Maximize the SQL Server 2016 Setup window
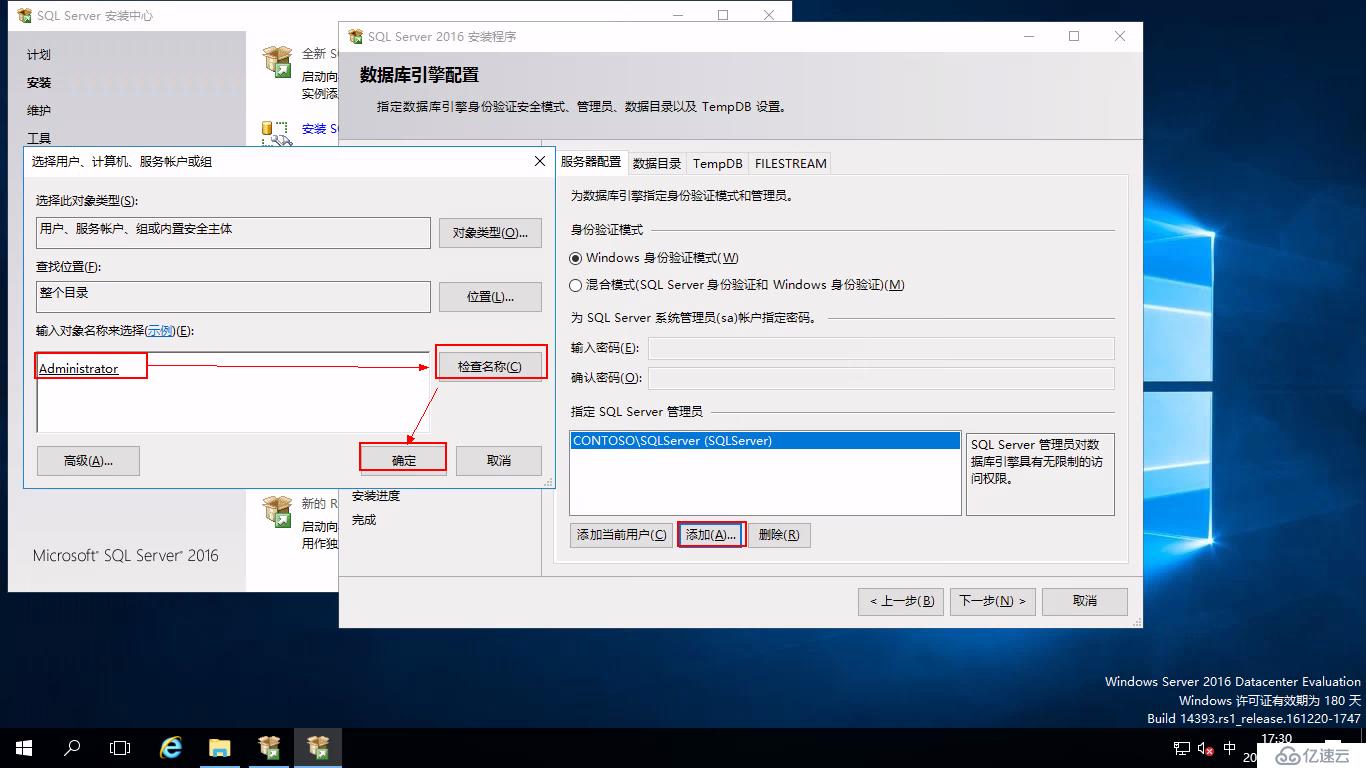 coord(1074,36)
